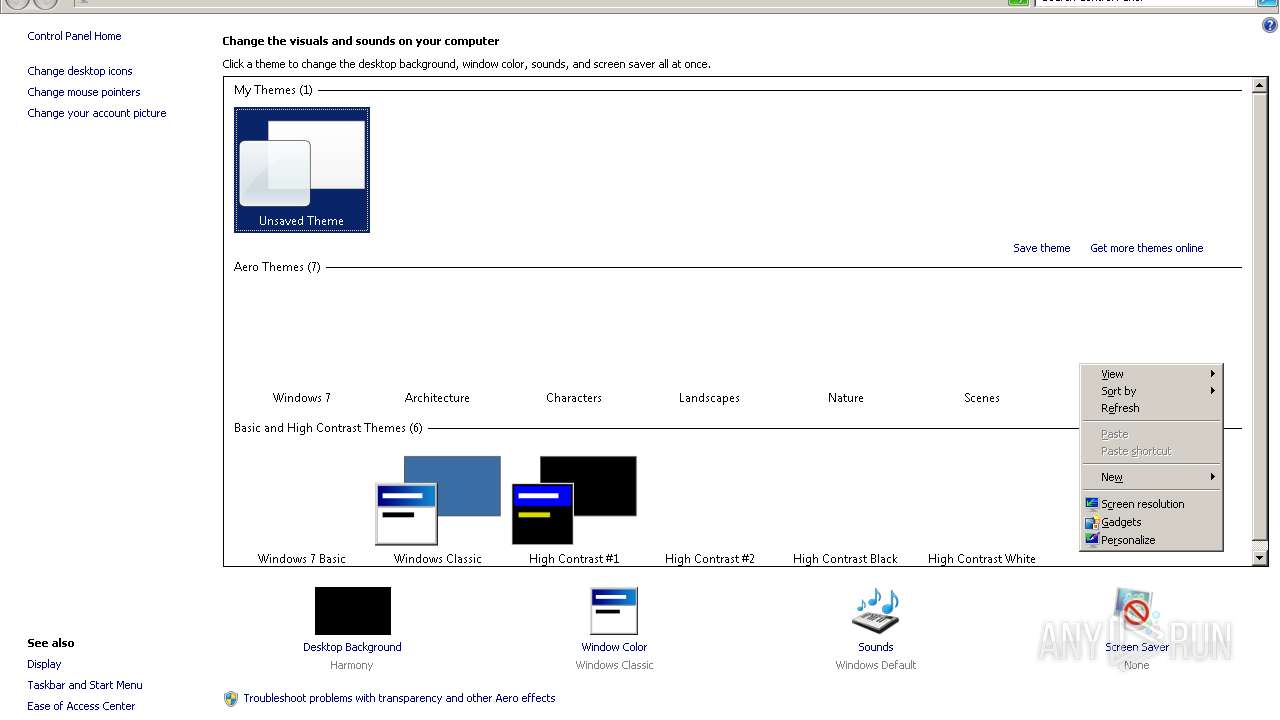Image resolution: width=1280 pixels, height=720 pixels.
Task: Select the Windows 7 Basic theme label
Action: [302, 559]
